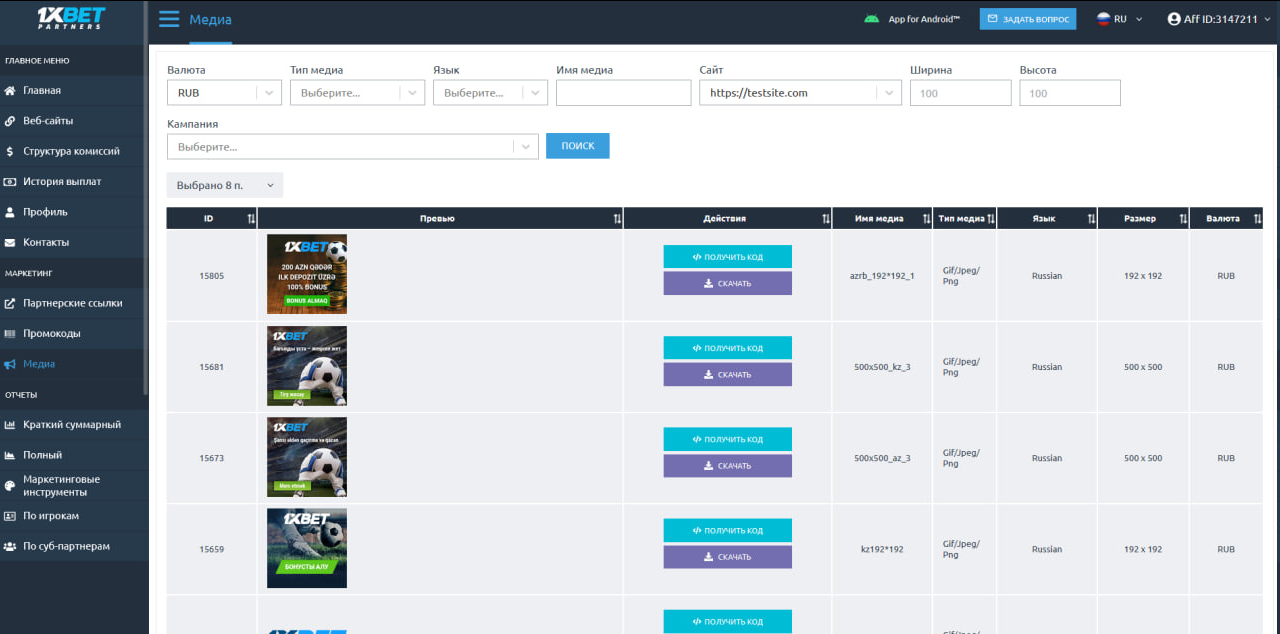Click the sort arrows on Действия column

click(825, 219)
